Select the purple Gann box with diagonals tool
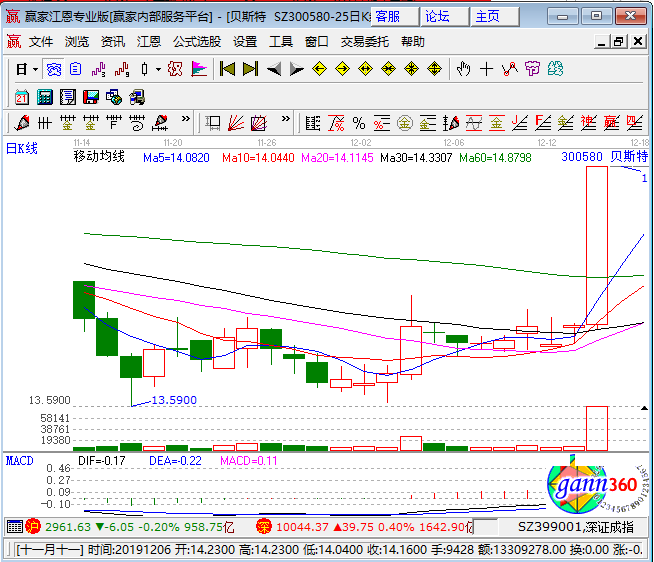Viewport: 654px width, 562px height. [x=259, y=123]
